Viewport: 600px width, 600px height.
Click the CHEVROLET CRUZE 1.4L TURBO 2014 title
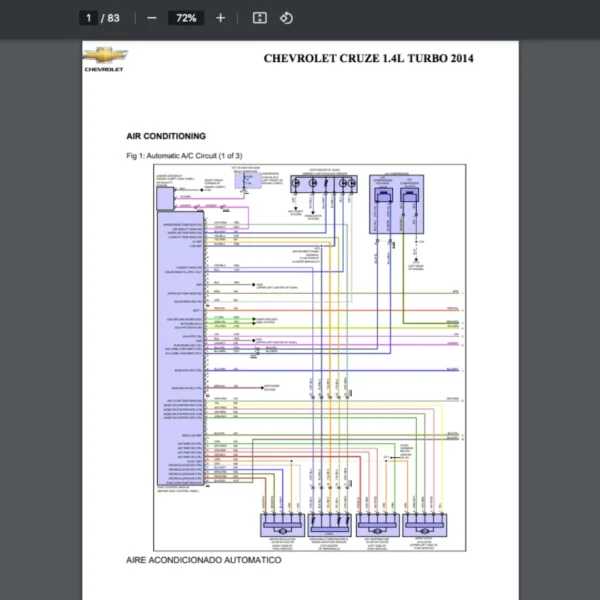click(x=368, y=58)
